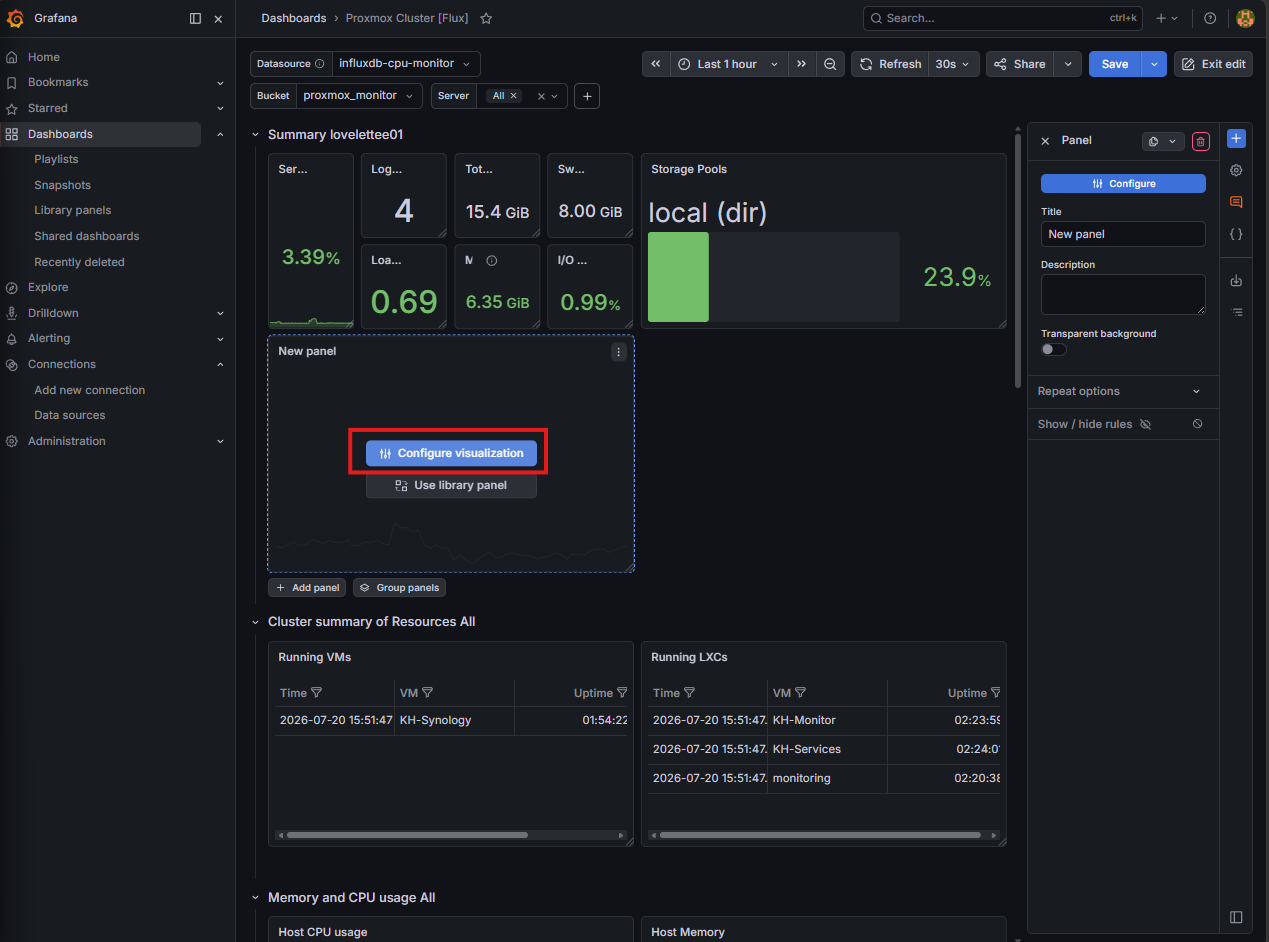Click the Datasource info icon
Image resolution: width=1269 pixels, height=942 pixels.
[320, 64]
